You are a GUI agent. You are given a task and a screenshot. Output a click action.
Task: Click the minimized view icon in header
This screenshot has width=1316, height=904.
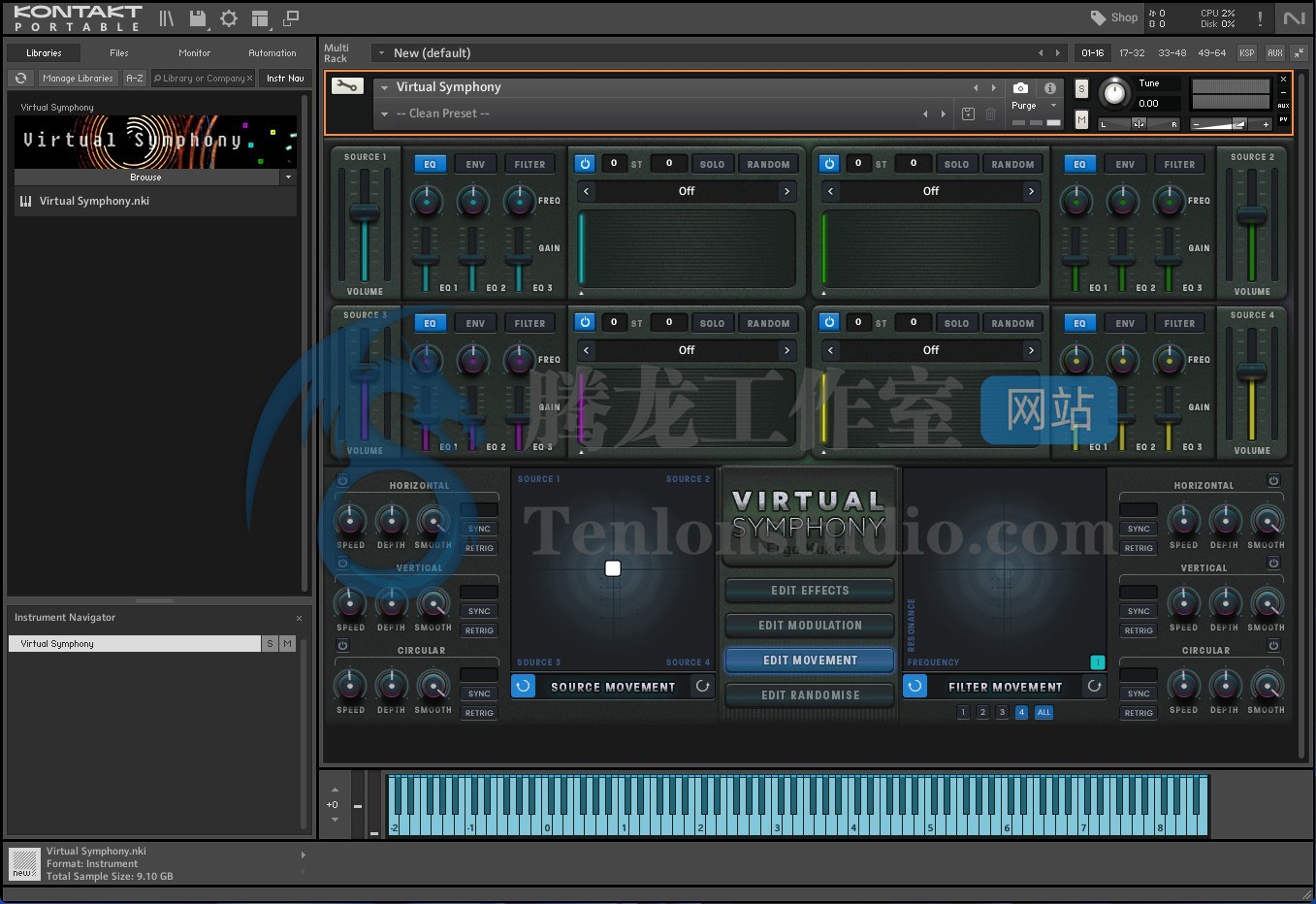(290, 18)
